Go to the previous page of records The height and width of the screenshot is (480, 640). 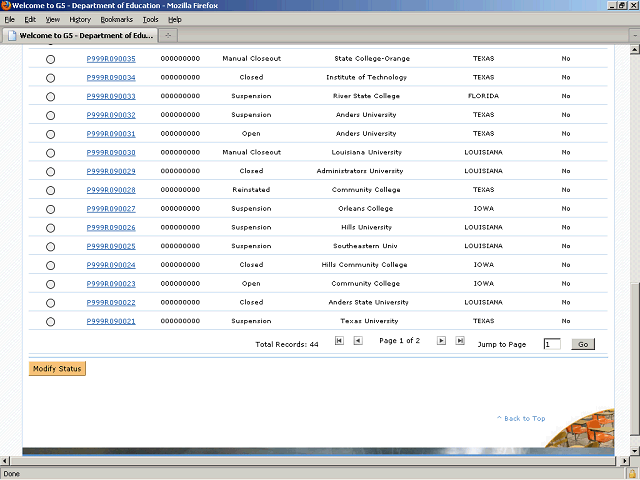(358, 341)
